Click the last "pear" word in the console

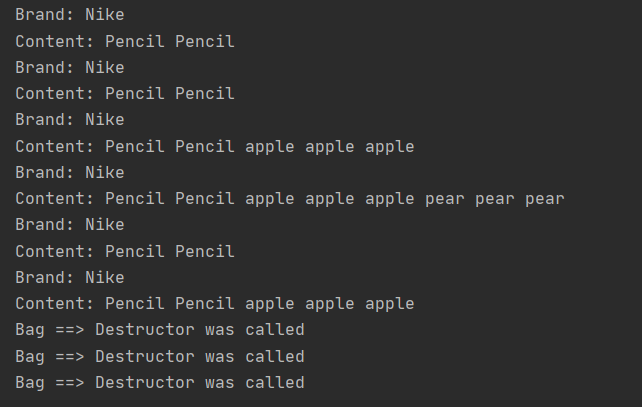point(544,199)
